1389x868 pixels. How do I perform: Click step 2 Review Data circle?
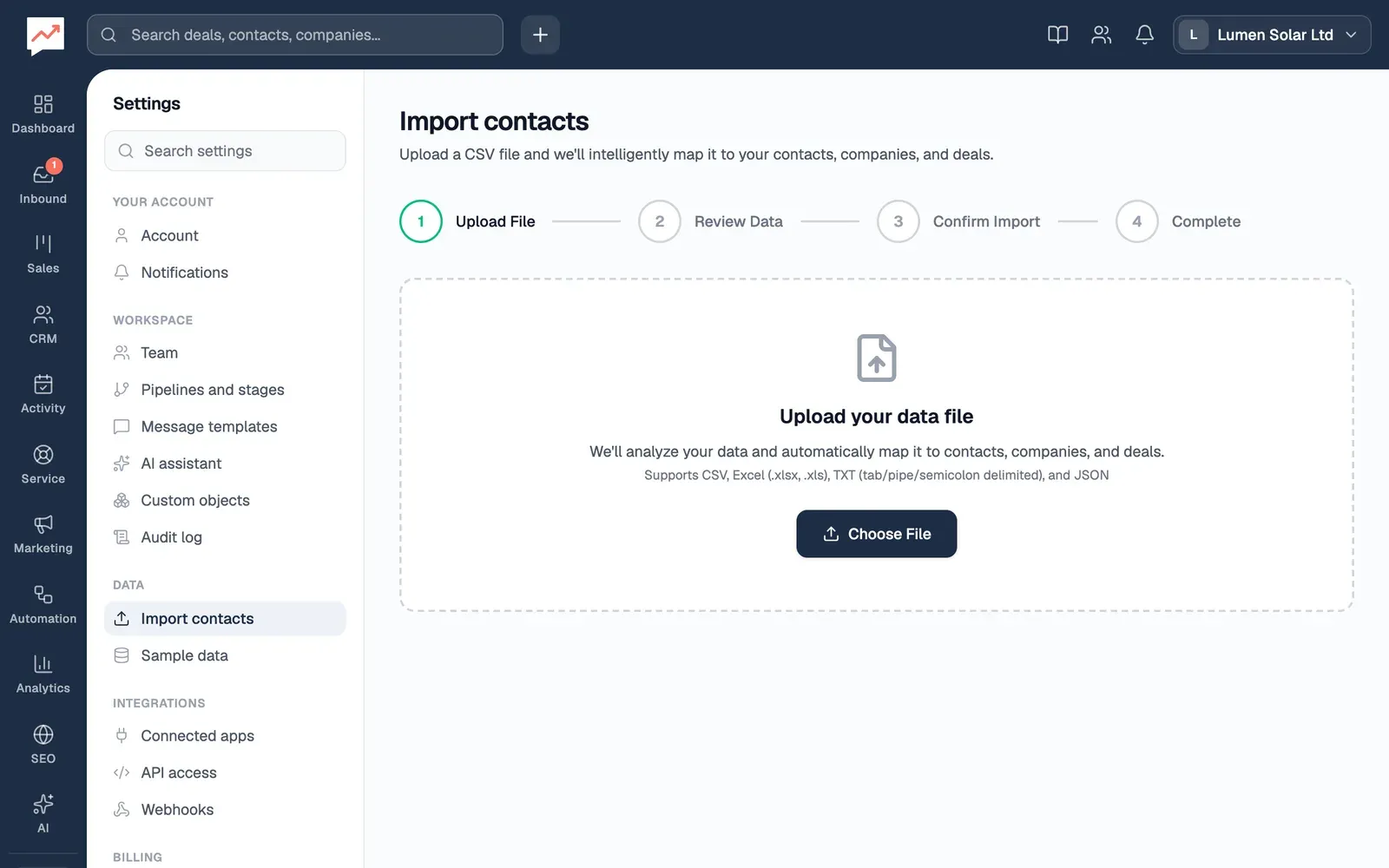(x=660, y=221)
